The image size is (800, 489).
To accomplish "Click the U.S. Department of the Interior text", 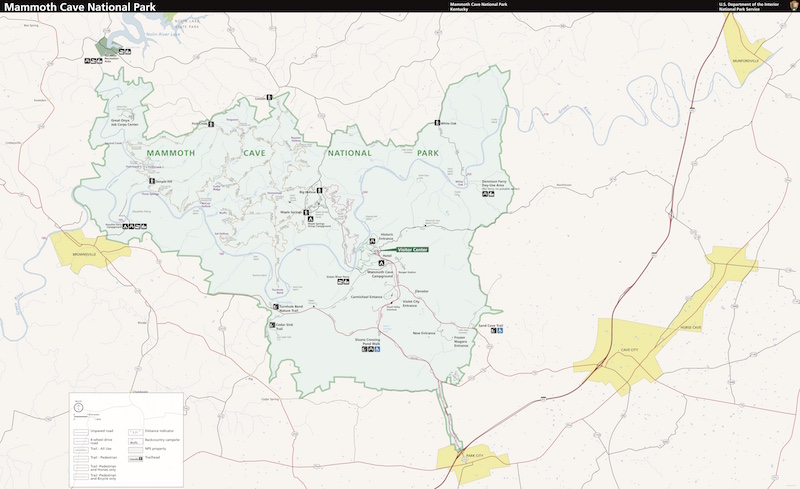I will coord(749,4).
